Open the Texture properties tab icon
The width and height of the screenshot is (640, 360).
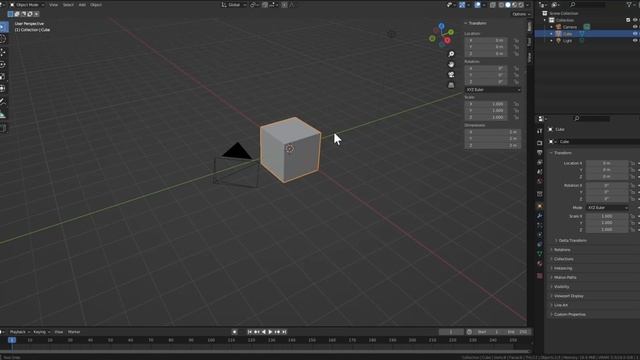coord(540,276)
